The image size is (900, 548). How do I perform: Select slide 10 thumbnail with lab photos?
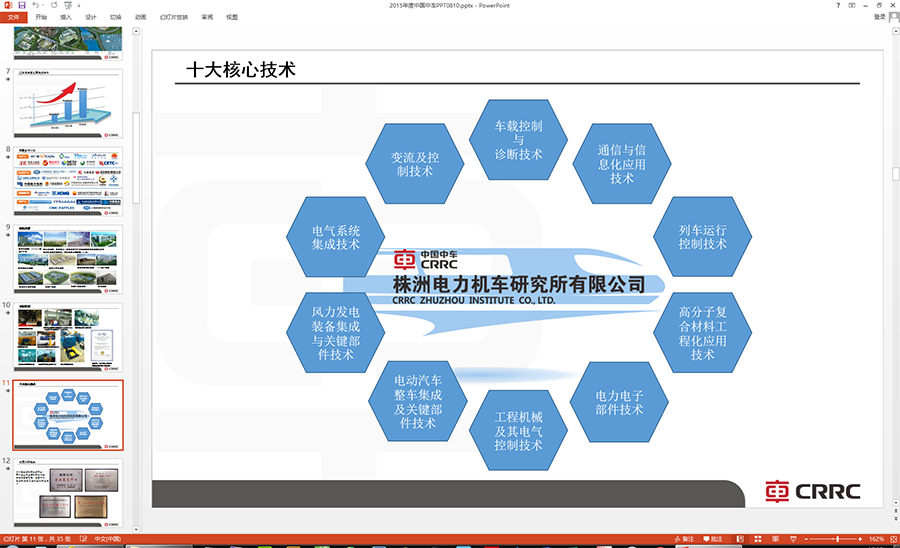click(68, 337)
